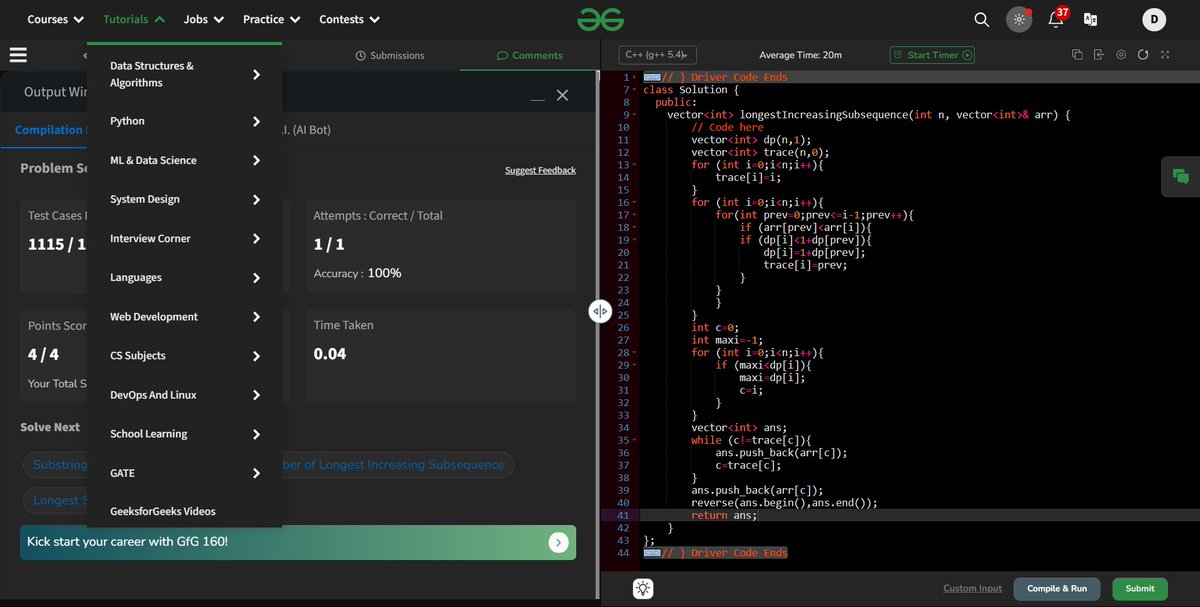The image size is (1200, 607).
Task: Open the Comments tab
Action: [x=528, y=55]
